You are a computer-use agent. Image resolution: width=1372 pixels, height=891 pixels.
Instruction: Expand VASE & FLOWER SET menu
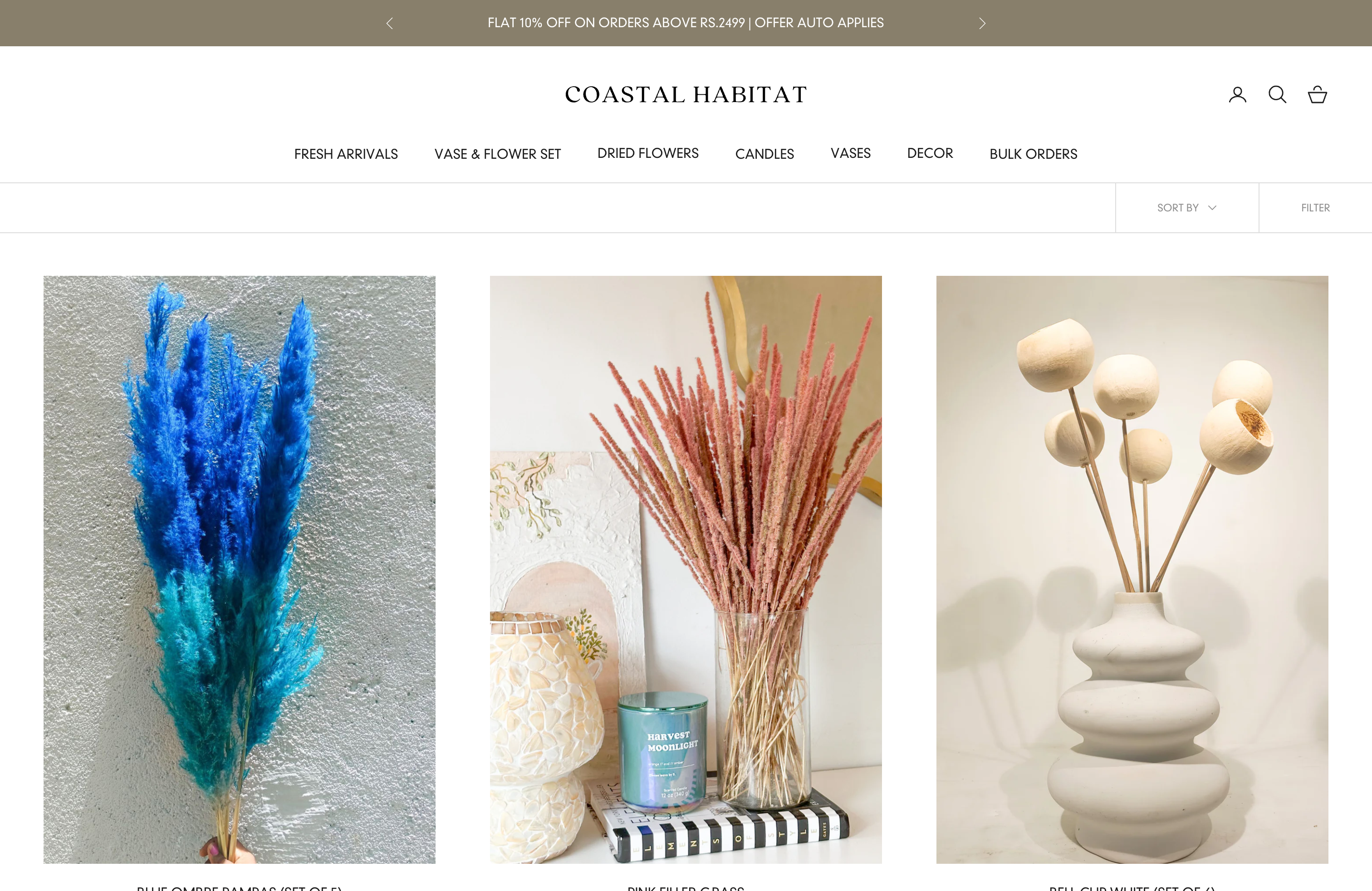497,154
